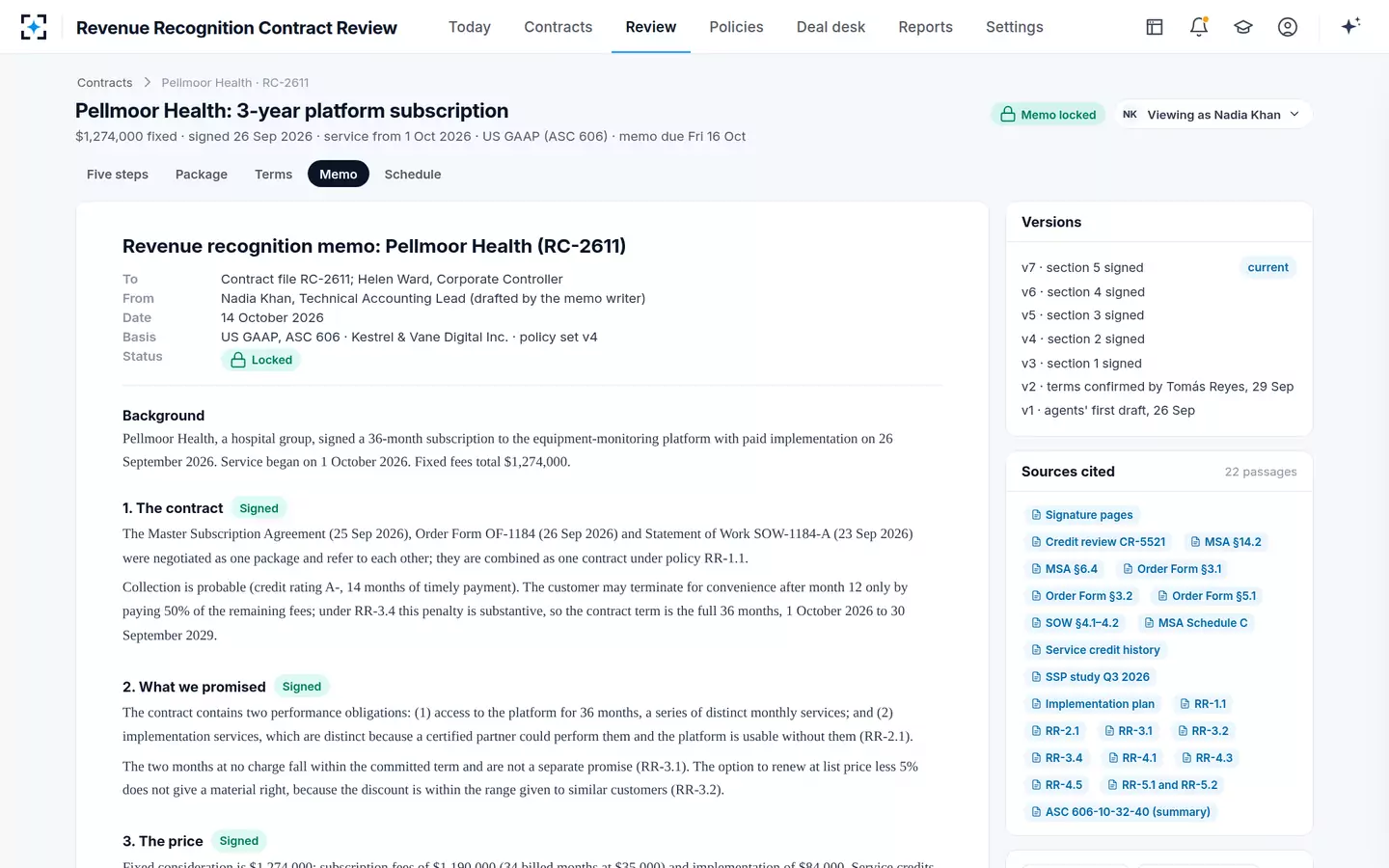Expand the Viewing as Nadia Khan dropdown

point(1213,115)
